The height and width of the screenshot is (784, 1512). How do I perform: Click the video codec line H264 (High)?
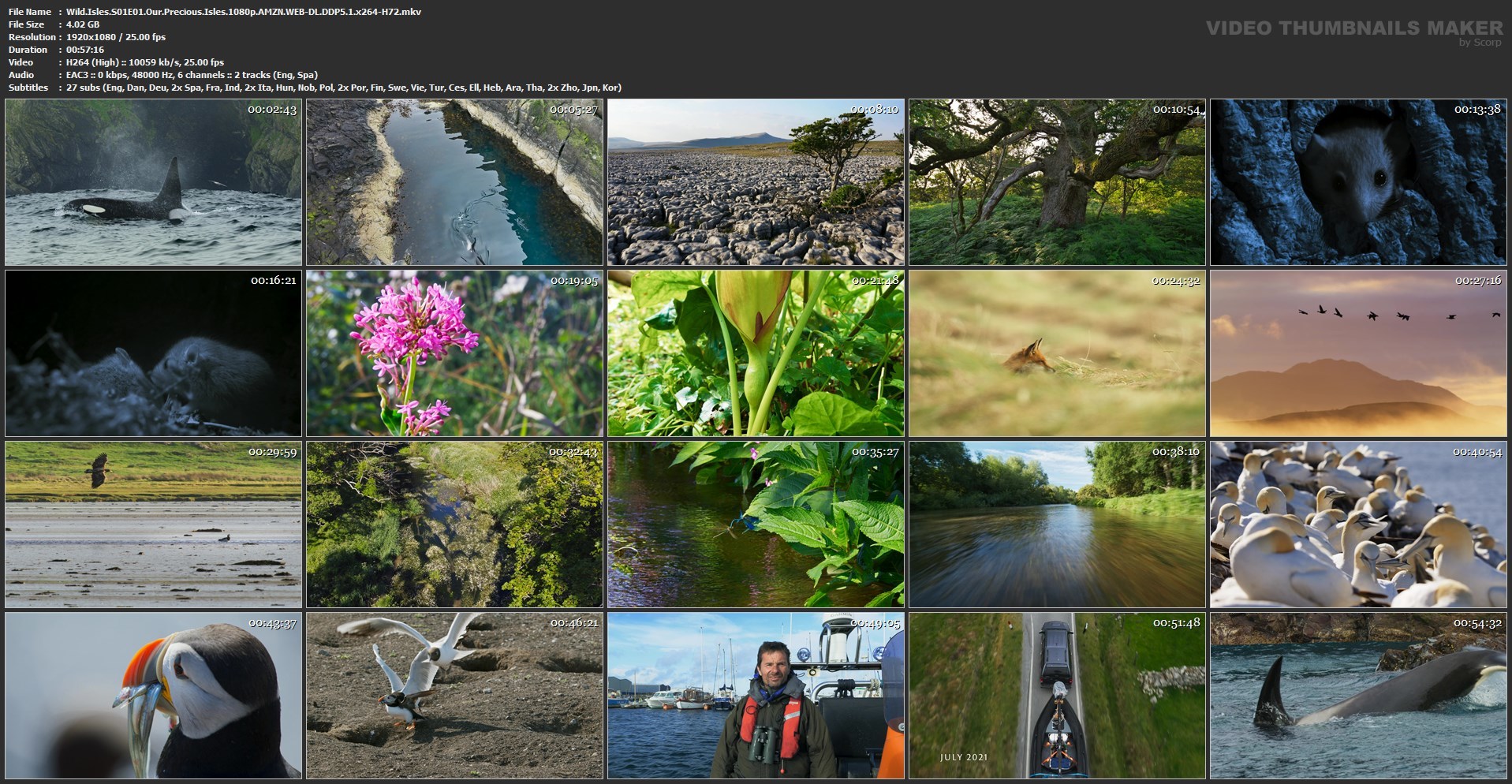[x=145, y=62]
